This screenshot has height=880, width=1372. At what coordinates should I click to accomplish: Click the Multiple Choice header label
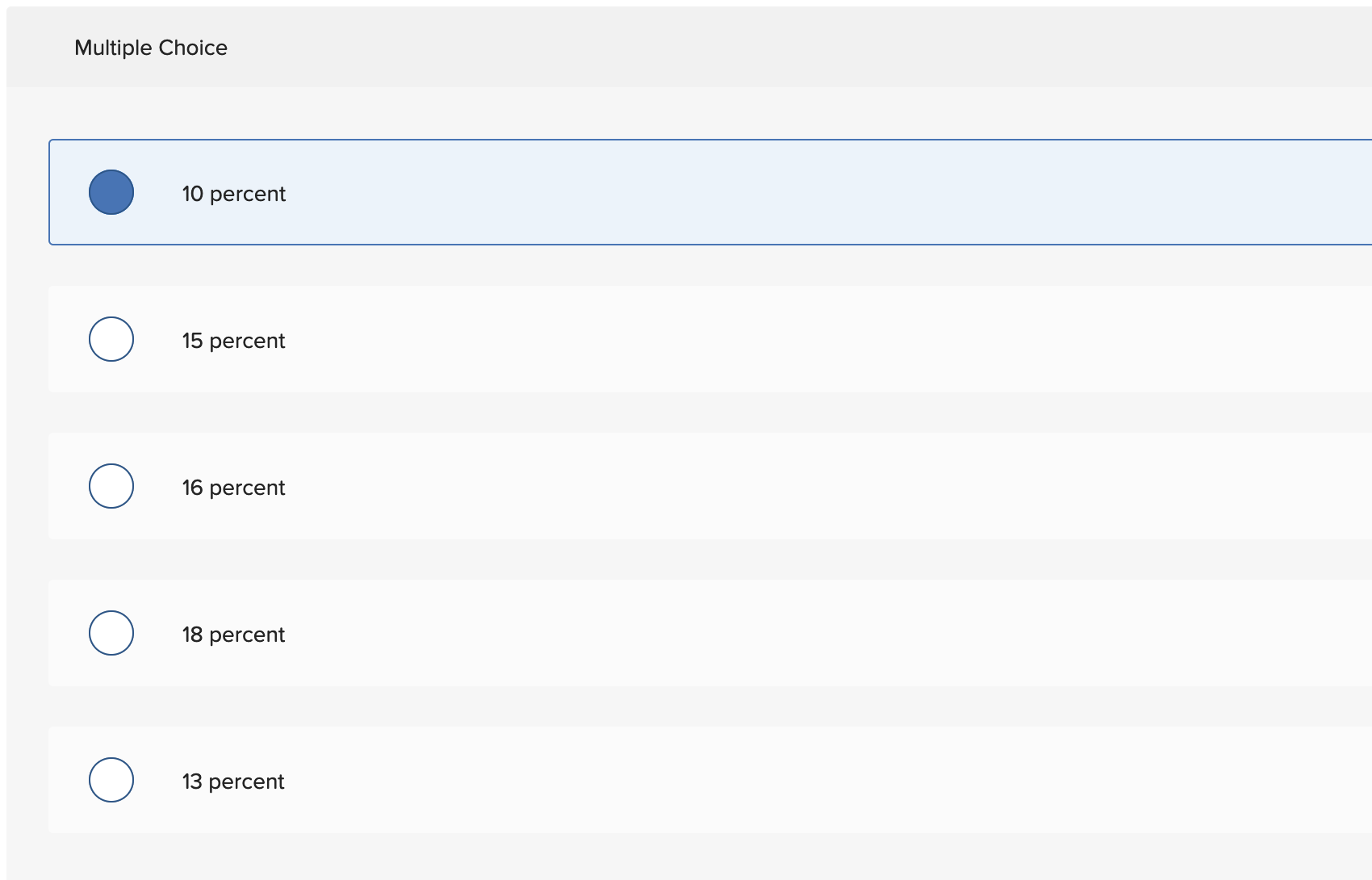[x=150, y=48]
